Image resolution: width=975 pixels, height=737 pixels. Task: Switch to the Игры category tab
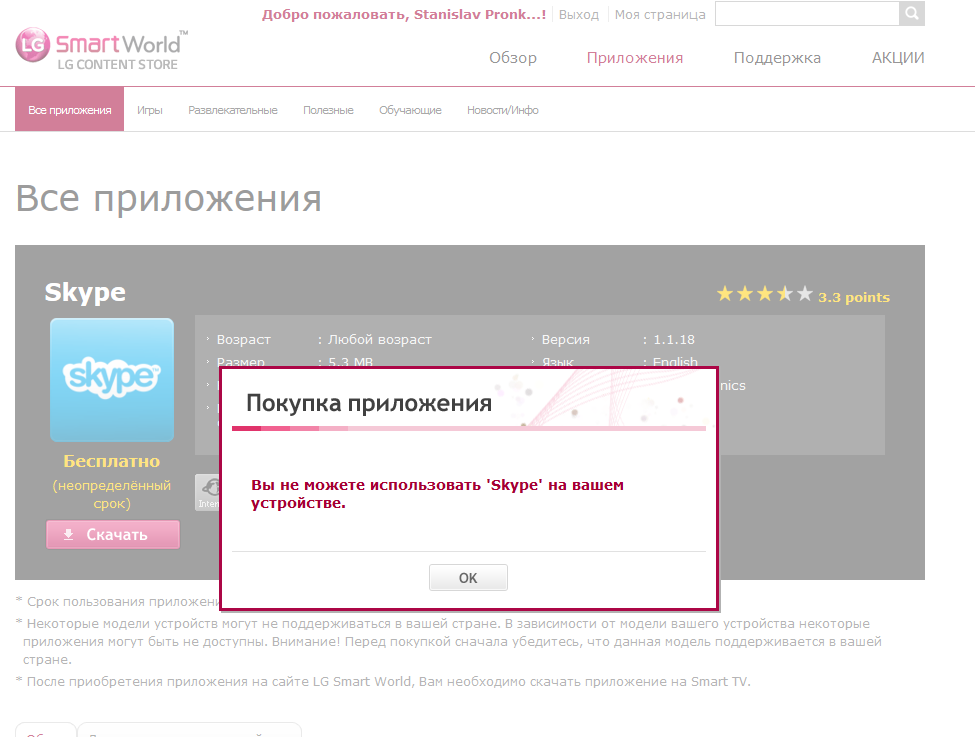tap(150, 110)
